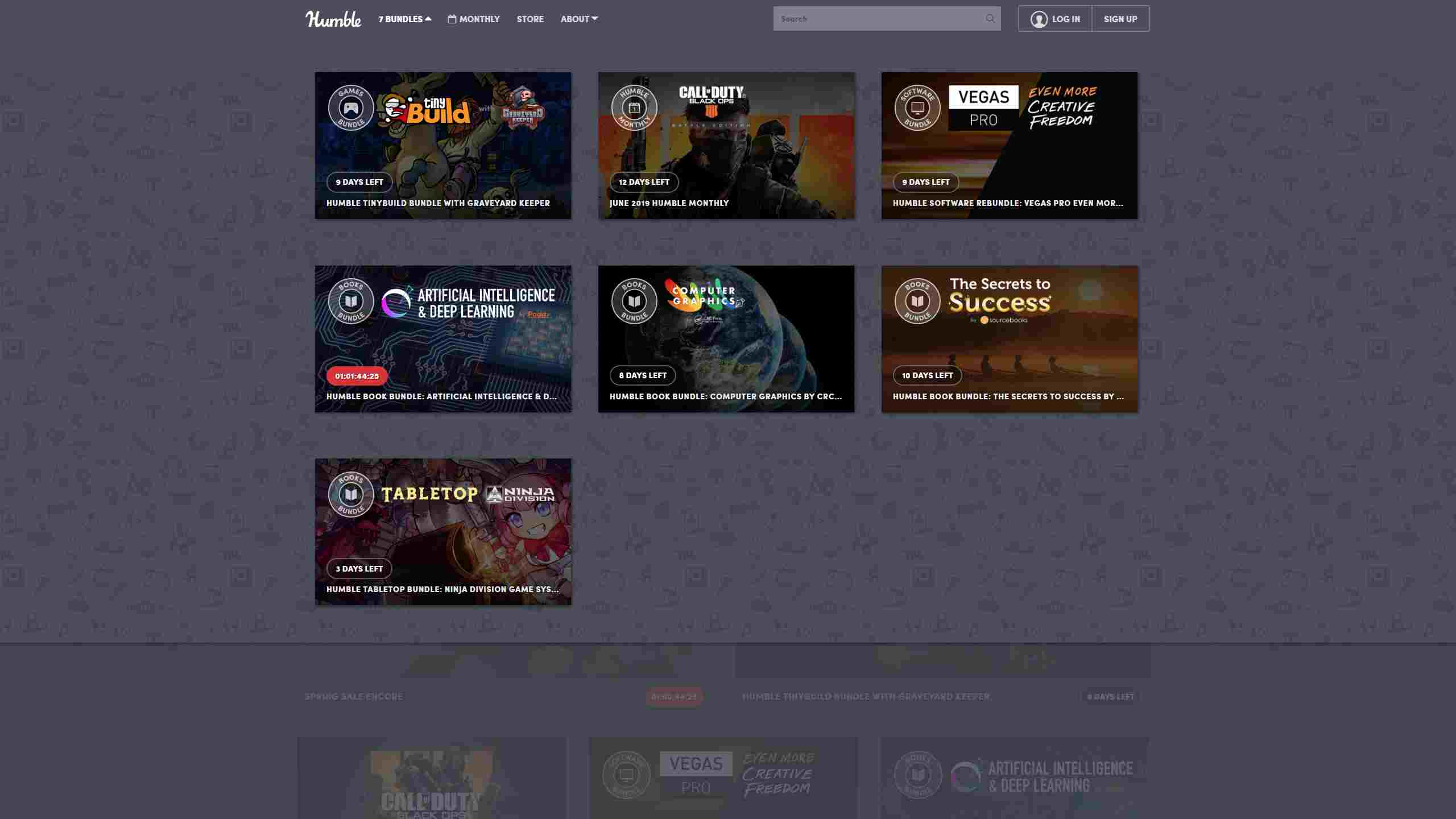The width and height of the screenshot is (1456, 819).
Task: Collapse the 7 Bundles dropdown
Action: coord(405,19)
